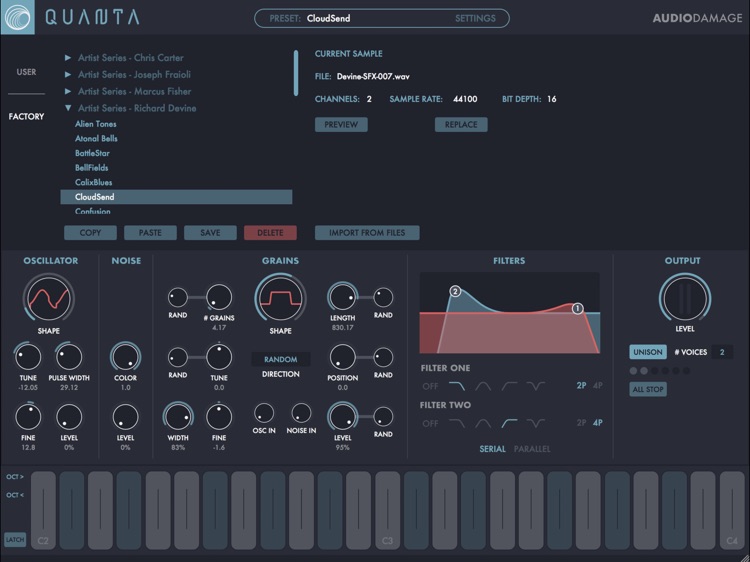Click the PASTE button
The image size is (750, 562).
click(x=150, y=232)
